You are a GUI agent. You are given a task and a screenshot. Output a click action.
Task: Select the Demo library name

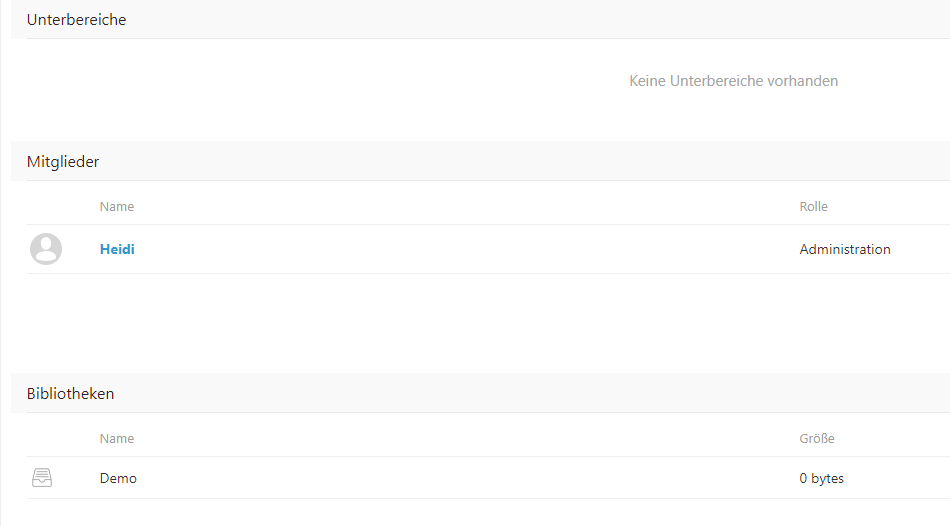click(x=118, y=478)
